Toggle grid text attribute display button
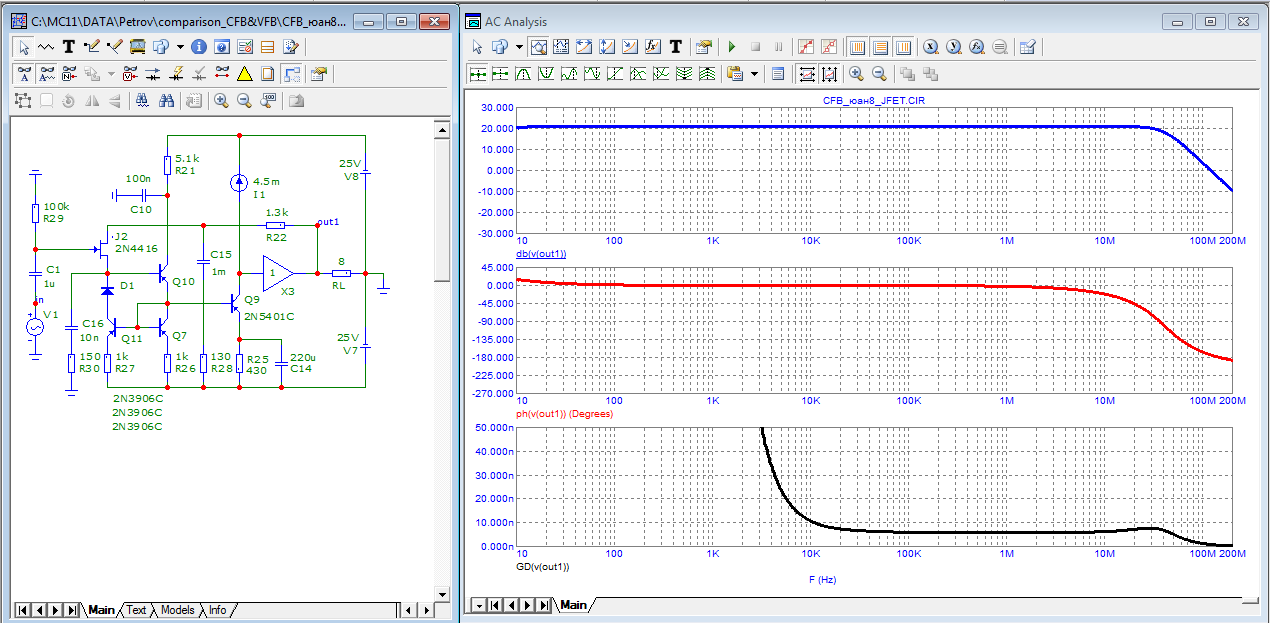This screenshot has height=623, width=1270. [x=46, y=73]
